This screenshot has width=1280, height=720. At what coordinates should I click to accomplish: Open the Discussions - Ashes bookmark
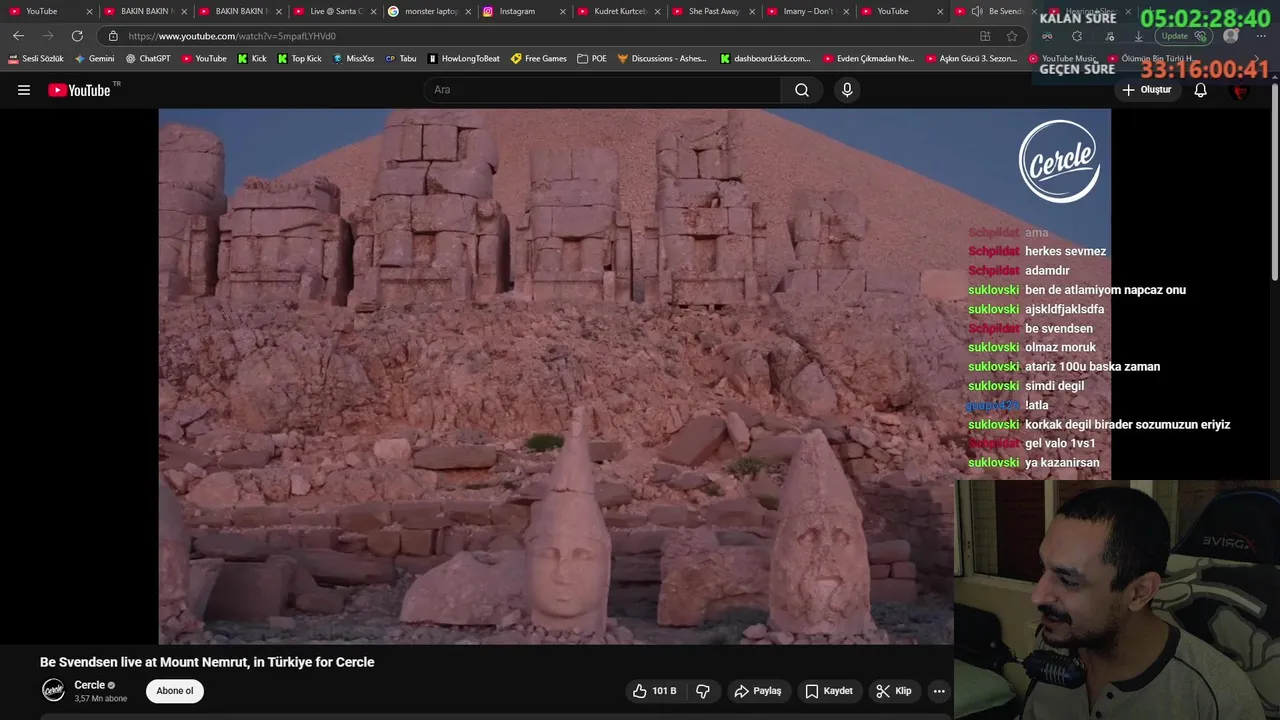point(662,59)
